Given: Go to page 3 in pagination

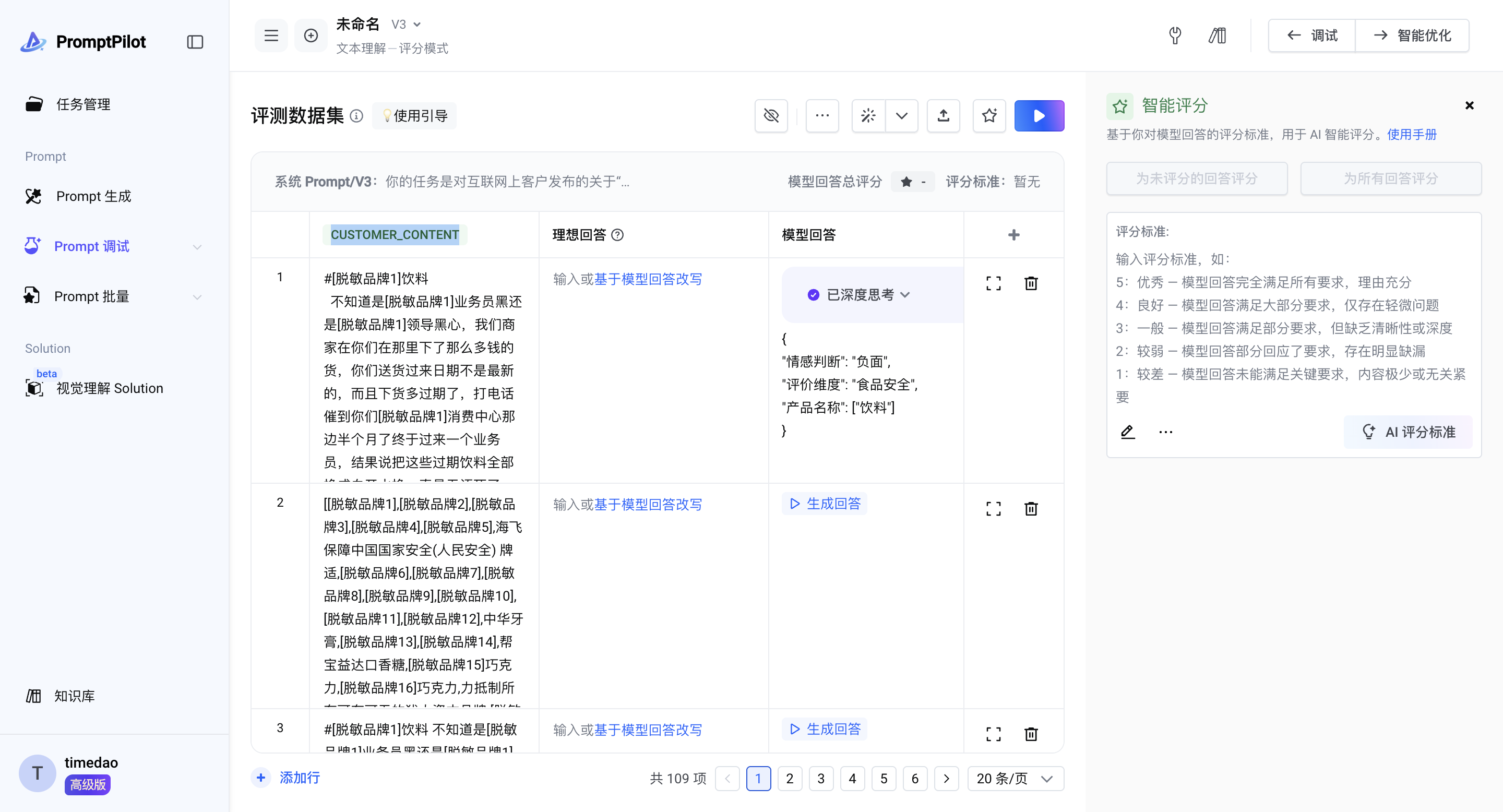Looking at the screenshot, I should 820,778.
